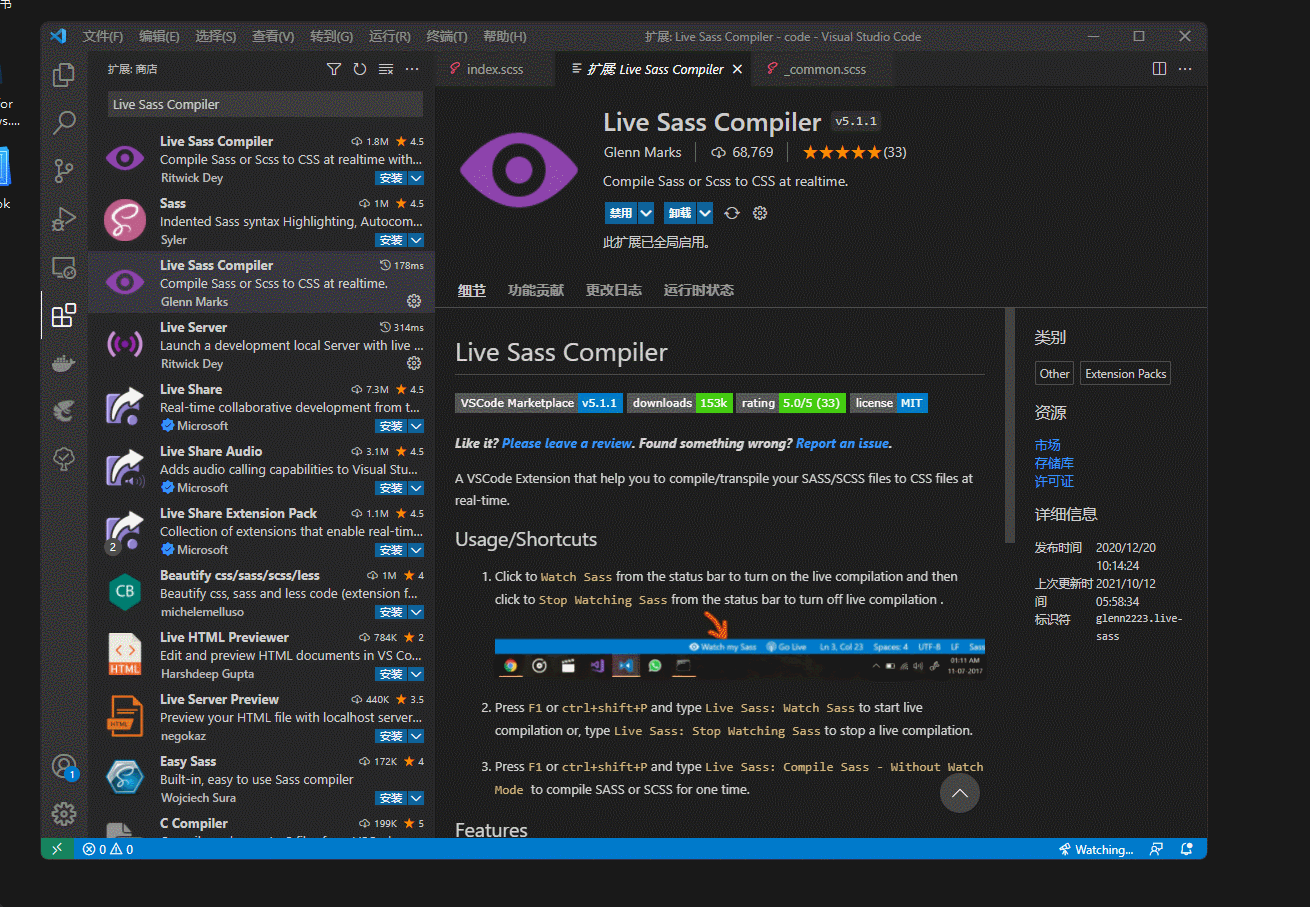
Task: Expand install dropdown for Sass by Syler
Action: point(416,240)
